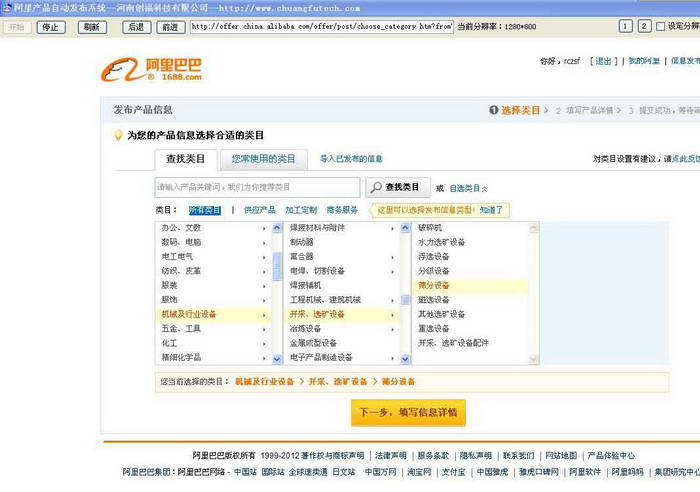This screenshot has width=700, height=492.
Task: Select 分级设备 in third column
Action: tap(470, 271)
